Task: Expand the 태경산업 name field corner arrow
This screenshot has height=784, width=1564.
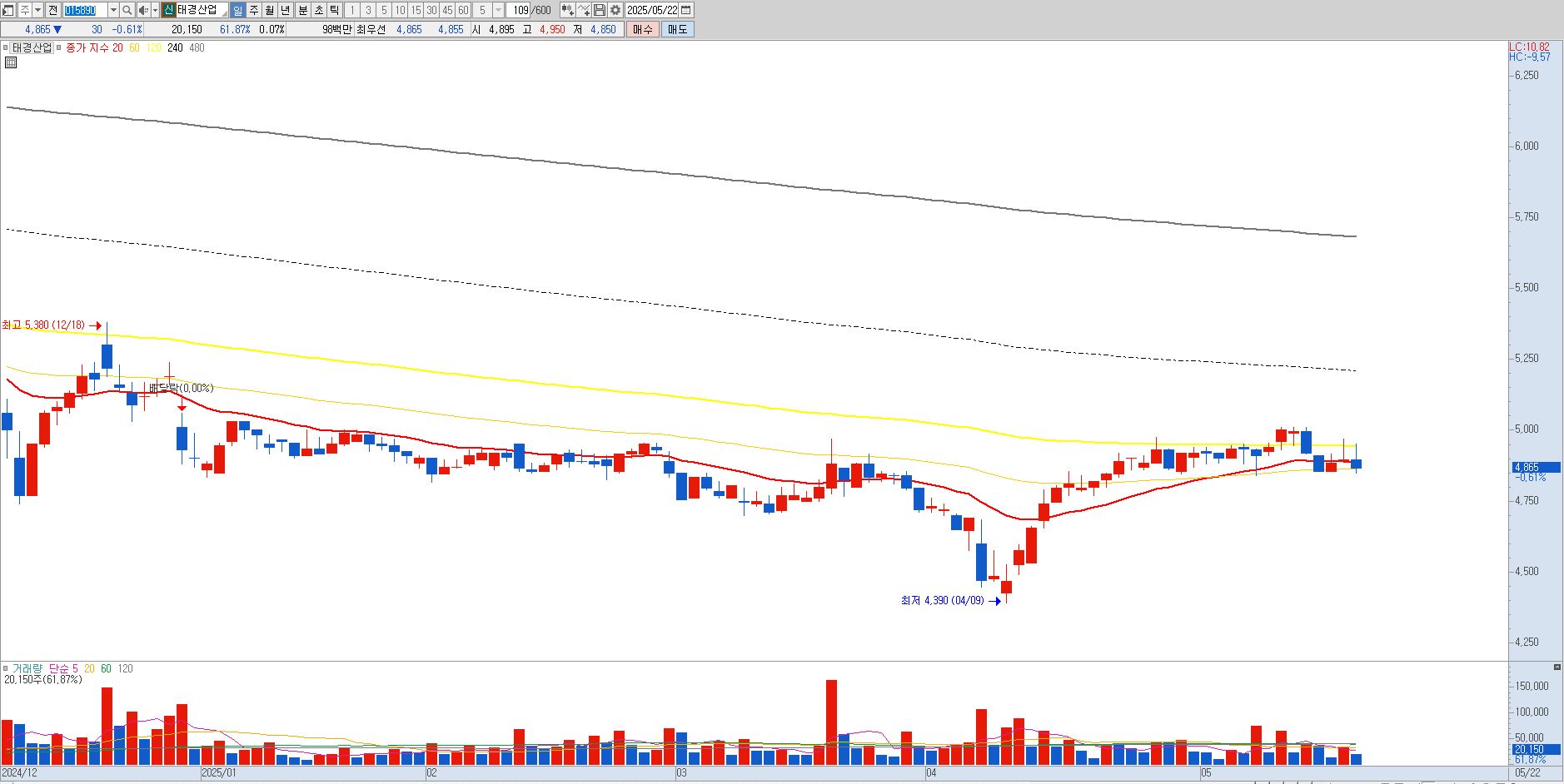Action: tap(224, 13)
